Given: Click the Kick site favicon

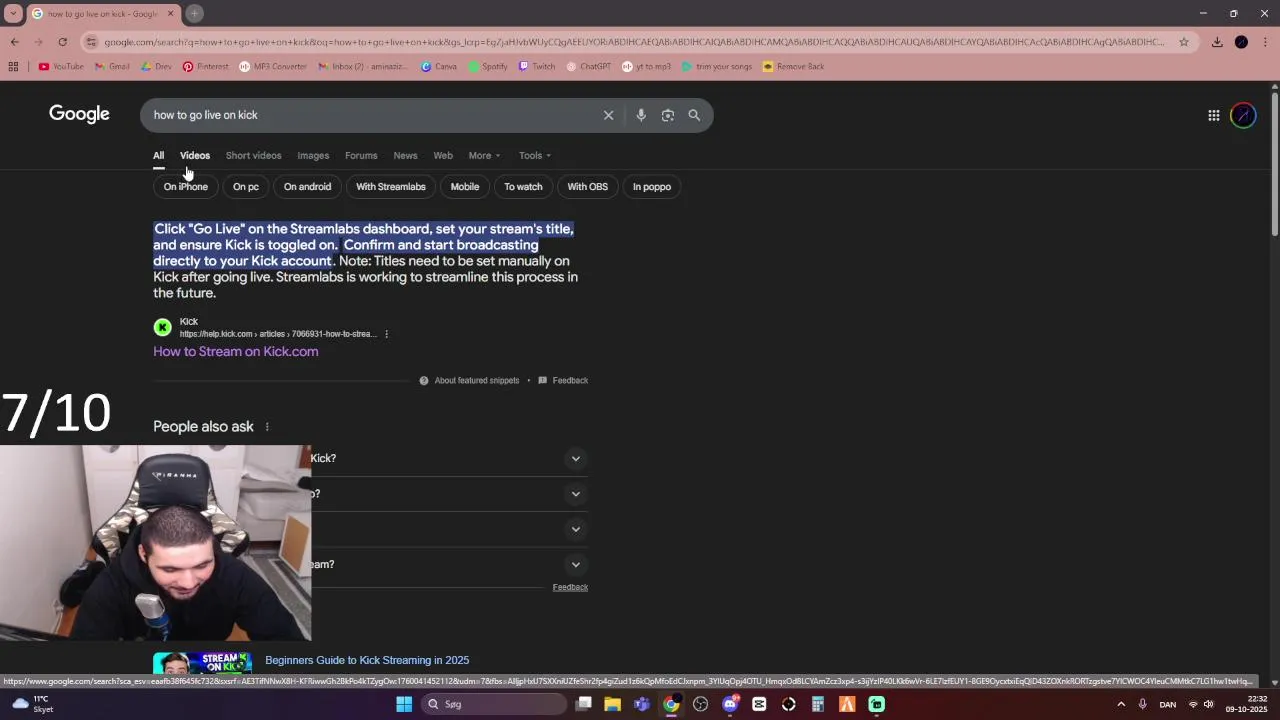Looking at the screenshot, I should click(x=162, y=328).
